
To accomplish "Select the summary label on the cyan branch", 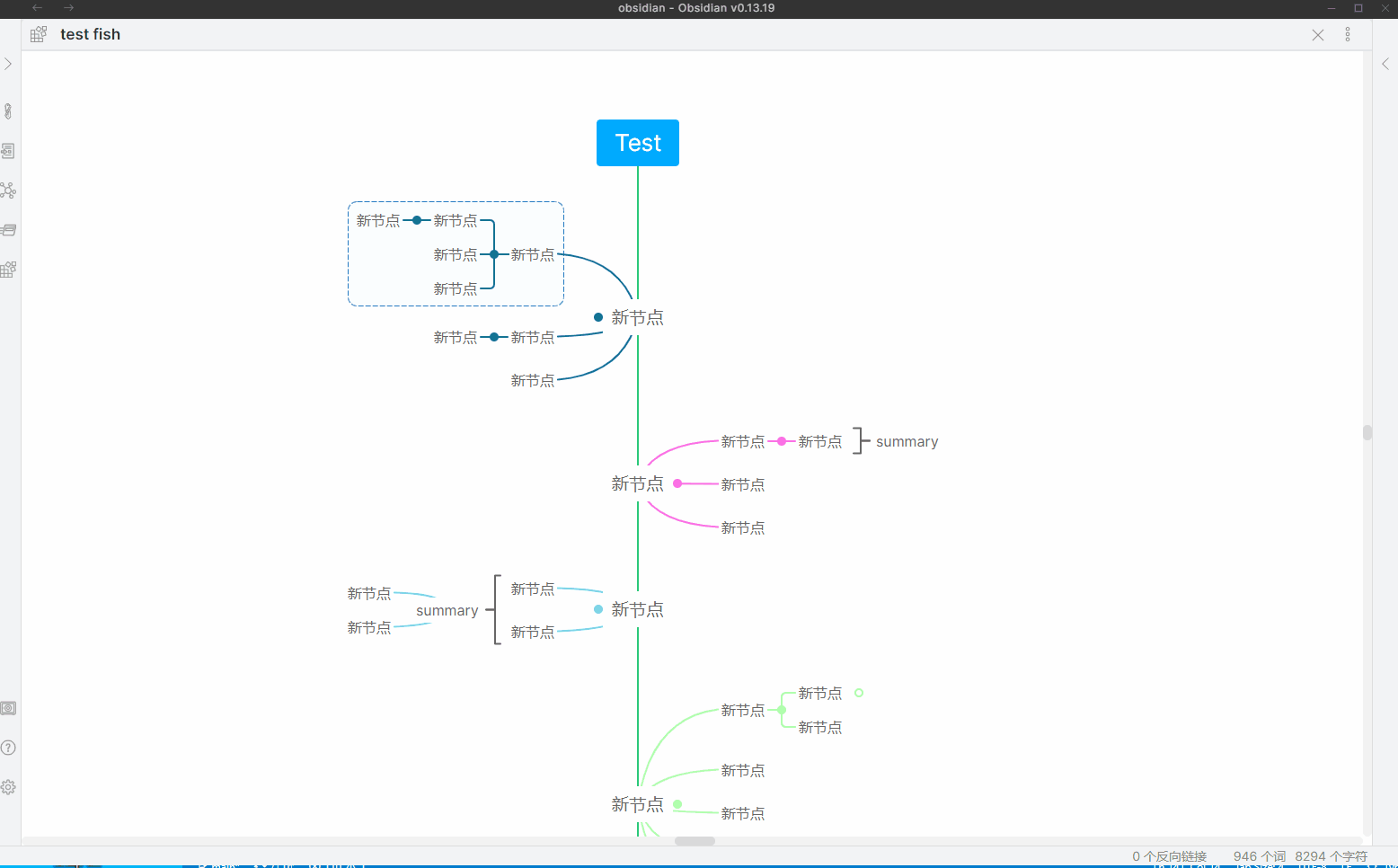I will point(447,611).
